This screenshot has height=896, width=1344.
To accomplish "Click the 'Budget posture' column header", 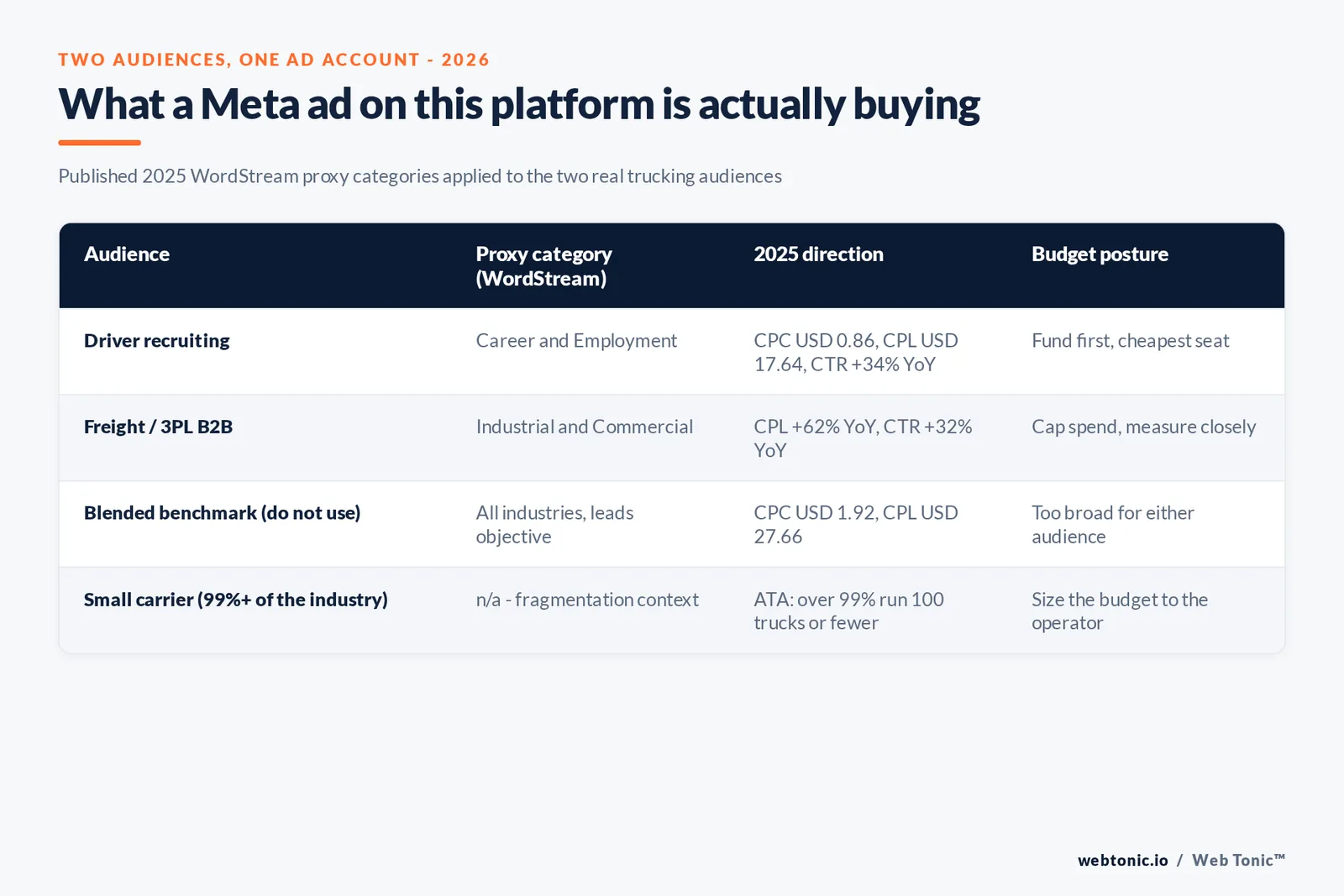I will (x=1100, y=254).
